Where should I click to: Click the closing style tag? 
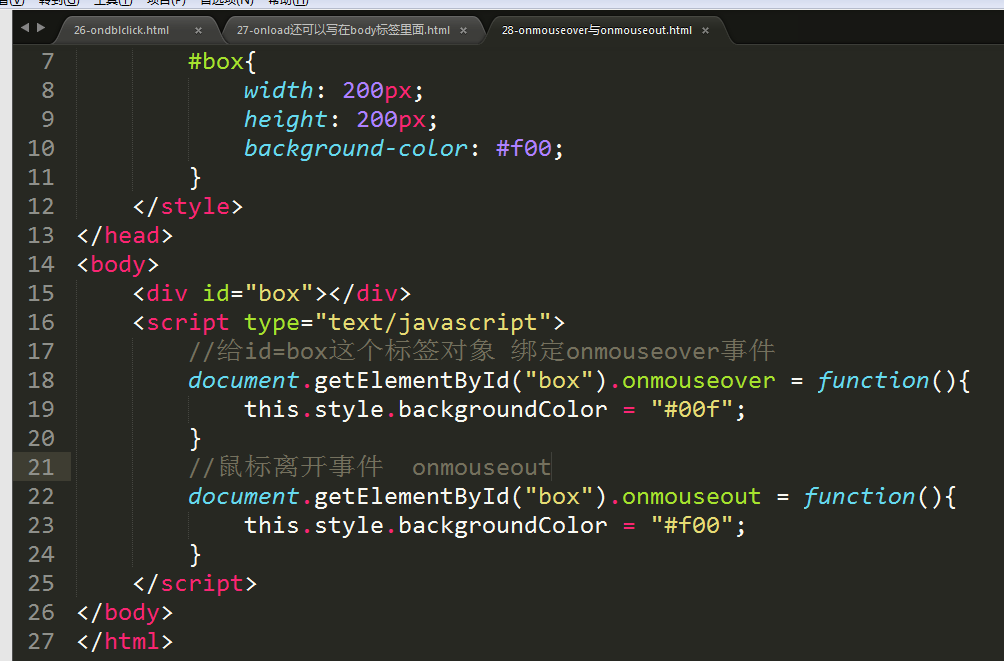(188, 206)
